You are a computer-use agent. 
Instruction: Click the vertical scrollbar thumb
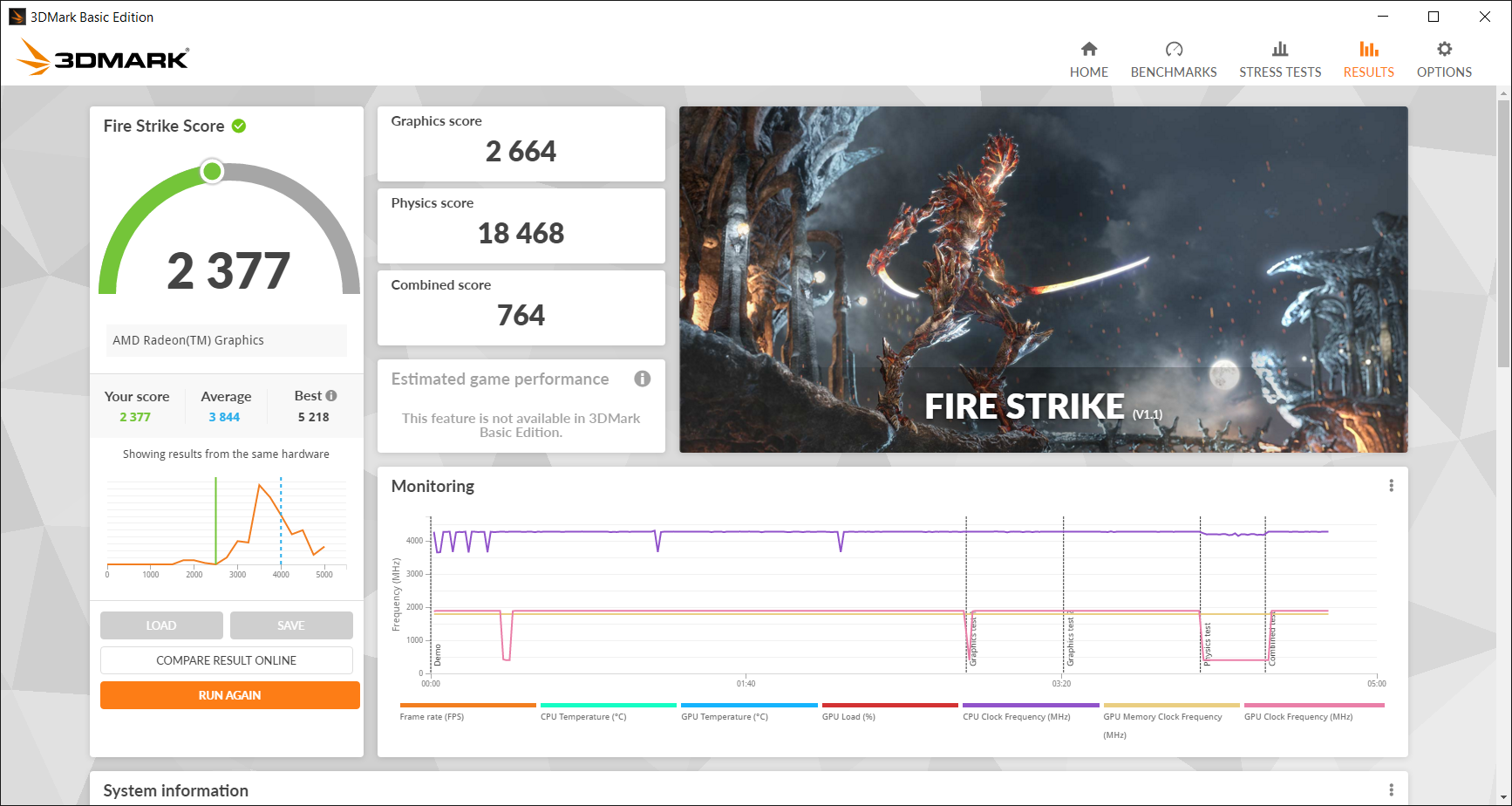pyautogui.click(x=1503, y=234)
